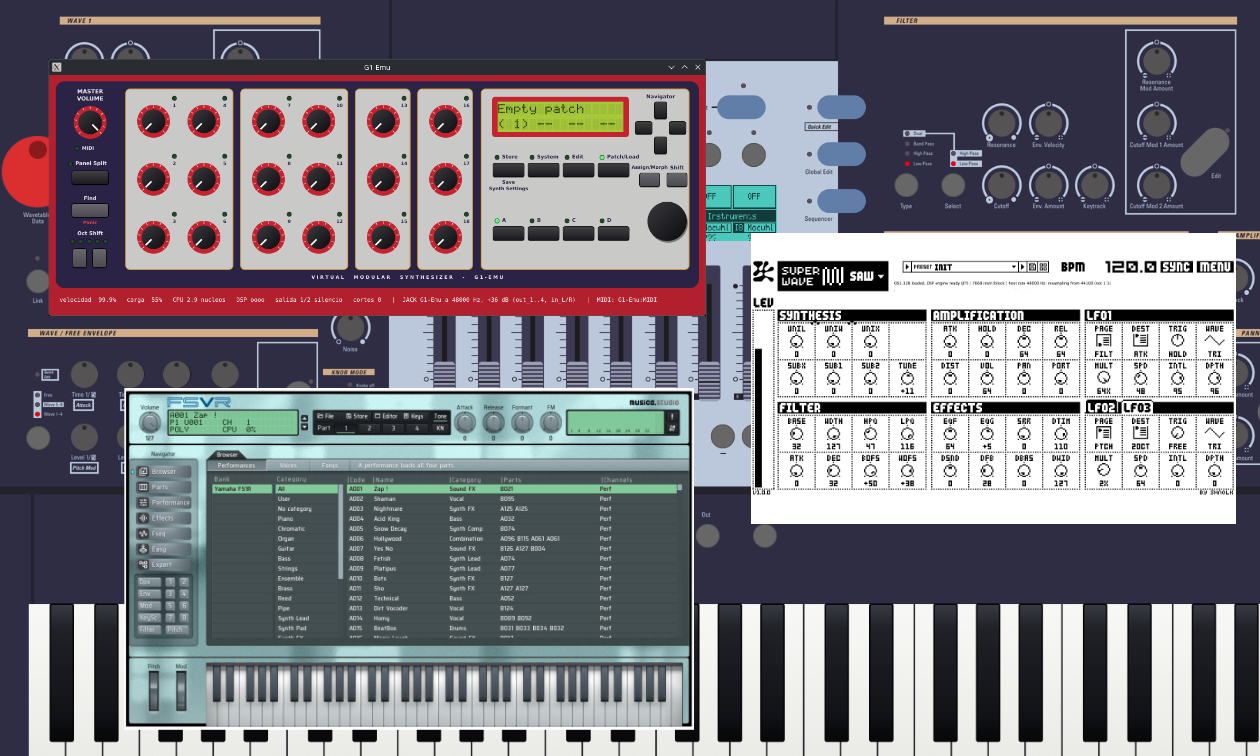This screenshot has width=1260, height=756.
Task: Click the Find button in G1 Emu
Action: [x=90, y=211]
